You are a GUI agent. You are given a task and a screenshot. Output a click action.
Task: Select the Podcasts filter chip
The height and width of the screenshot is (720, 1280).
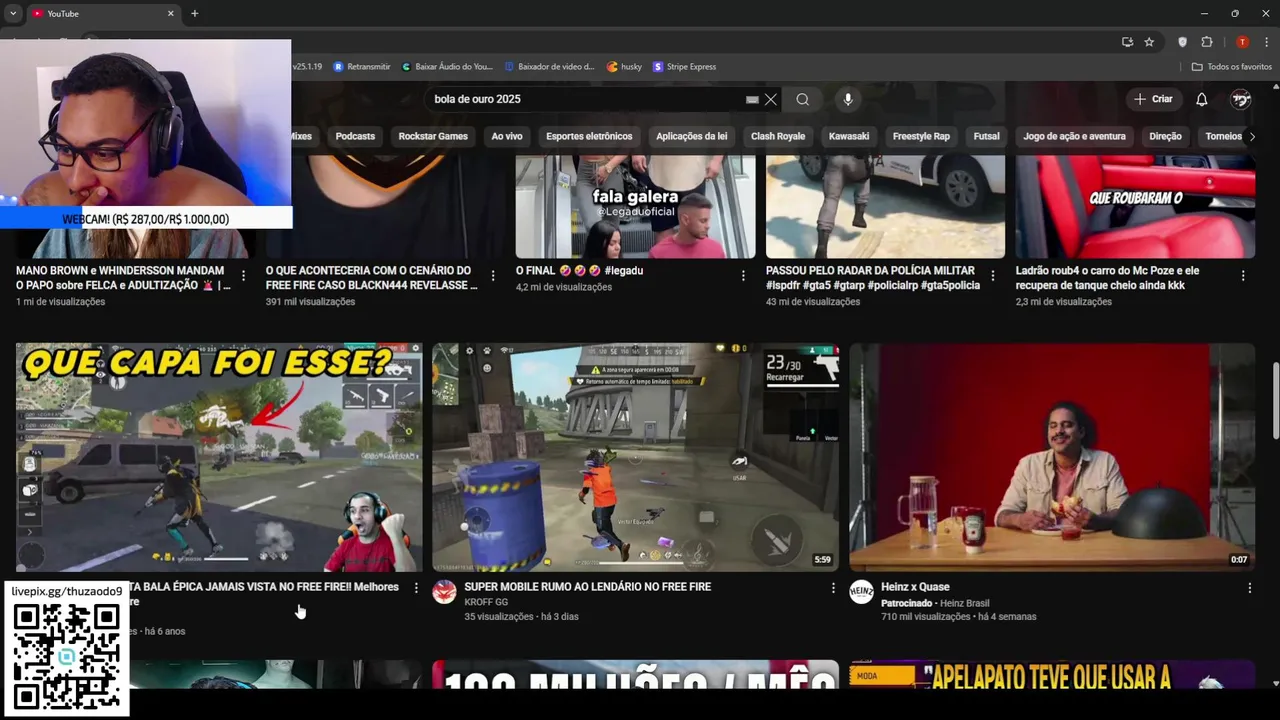pos(355,136)
